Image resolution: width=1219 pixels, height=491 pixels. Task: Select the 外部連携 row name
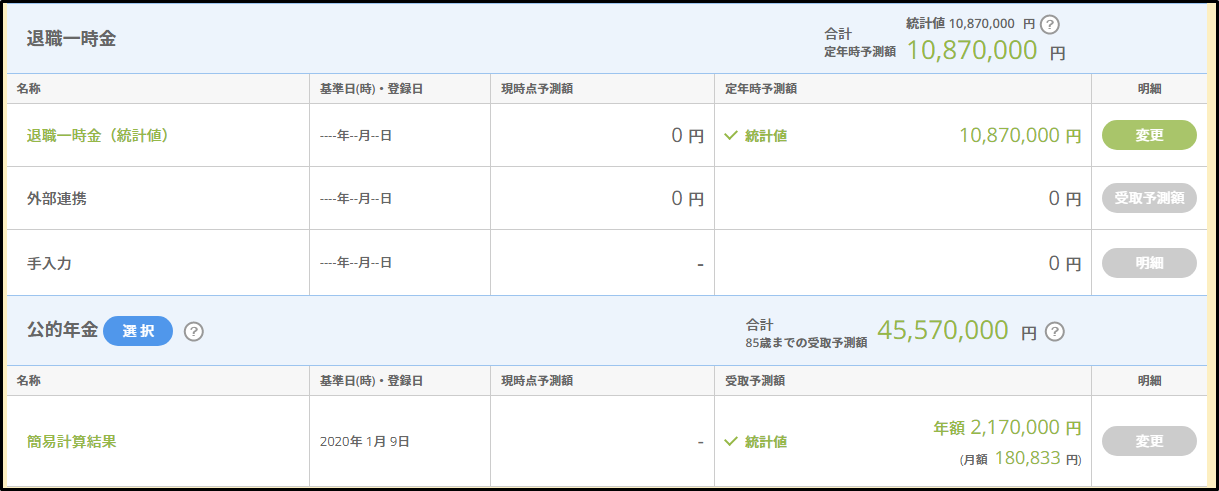click(56, 198)
